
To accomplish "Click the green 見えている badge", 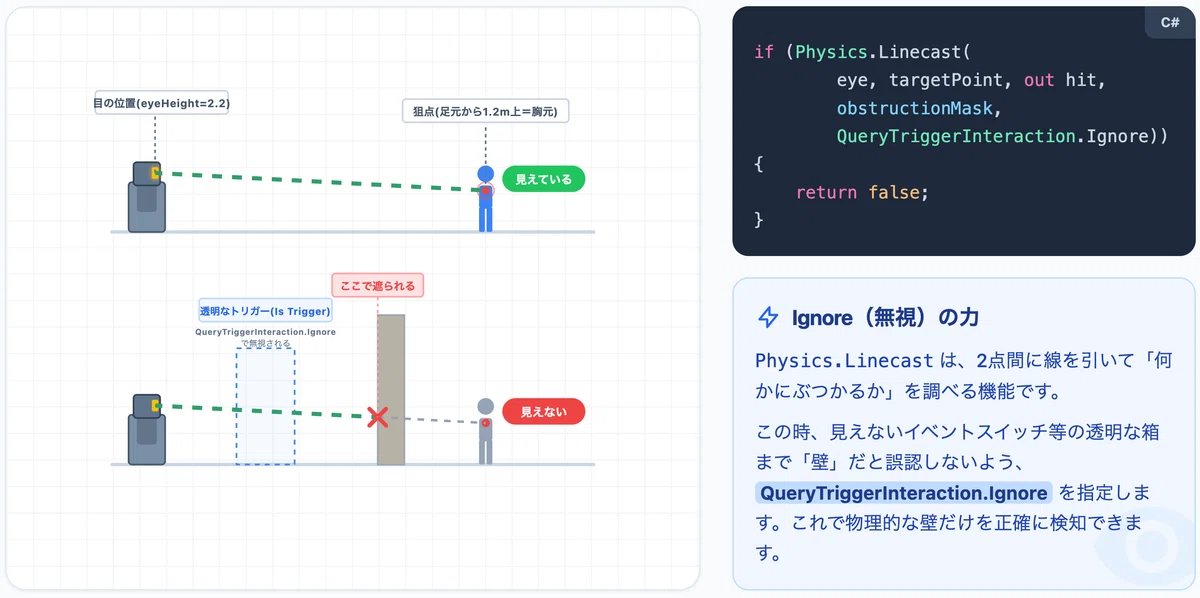I will (x=543, y=179).
